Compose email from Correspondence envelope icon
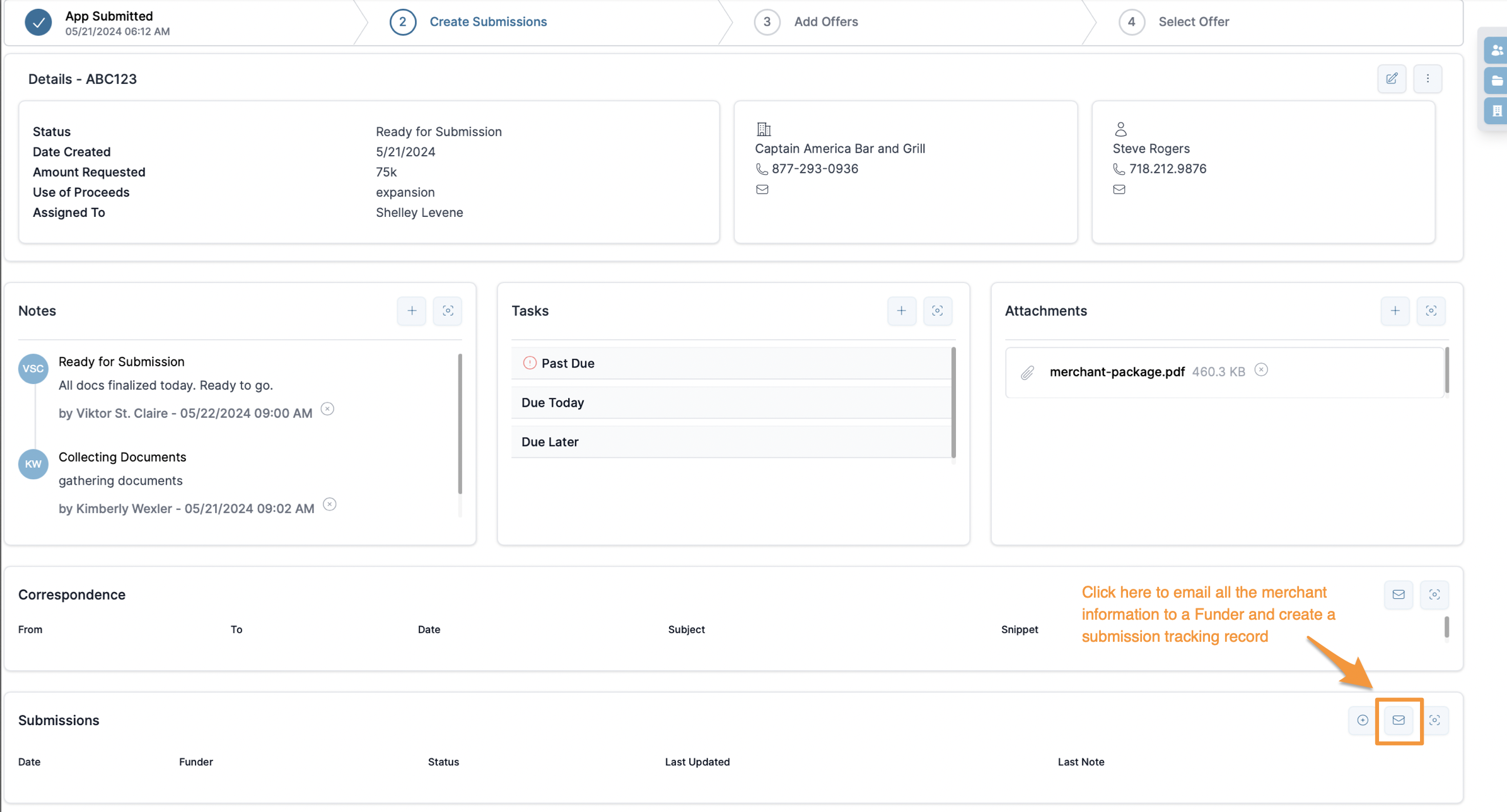Viewport: 1507px width, 812px height. (x=1399, y=594)
